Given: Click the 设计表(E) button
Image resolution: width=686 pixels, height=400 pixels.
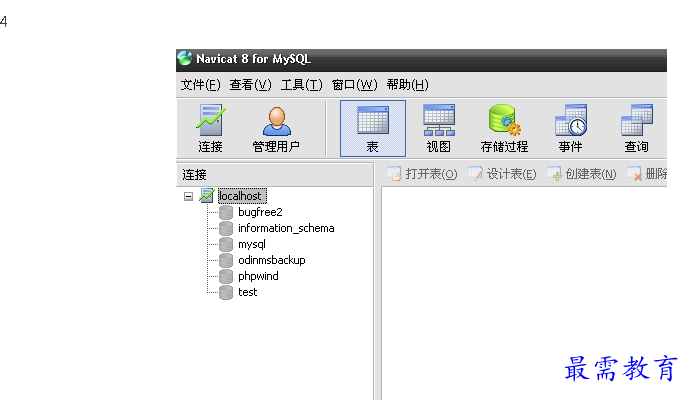Looking at the screenshot, I should click(502, 174).
